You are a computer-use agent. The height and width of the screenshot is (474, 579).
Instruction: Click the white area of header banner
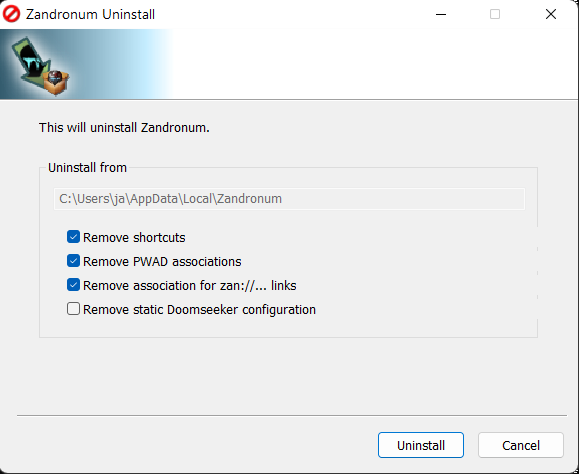pyautogui.click(x=375, y=64)
